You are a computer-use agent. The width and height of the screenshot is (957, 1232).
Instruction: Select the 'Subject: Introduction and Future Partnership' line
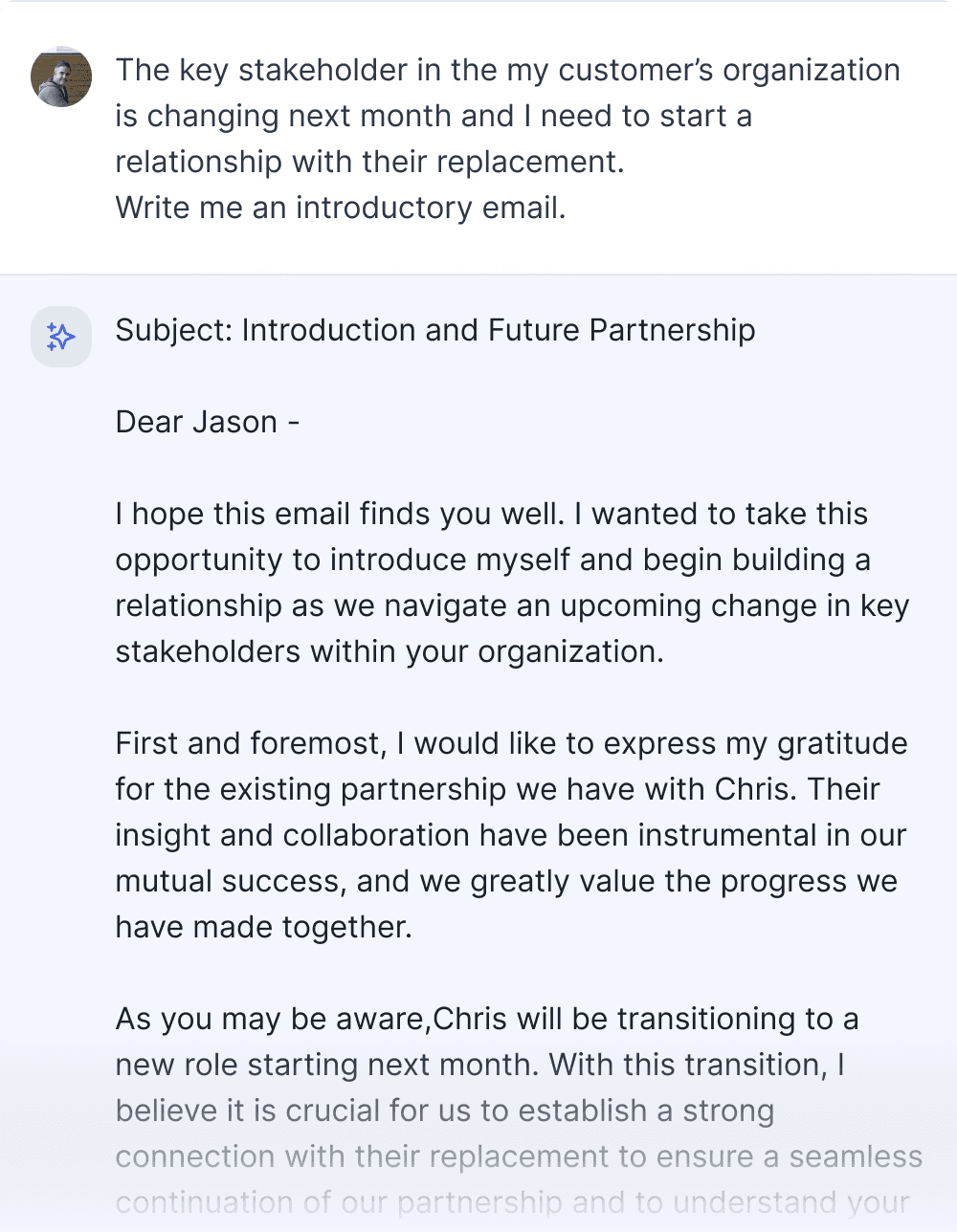tap(435, 331)
